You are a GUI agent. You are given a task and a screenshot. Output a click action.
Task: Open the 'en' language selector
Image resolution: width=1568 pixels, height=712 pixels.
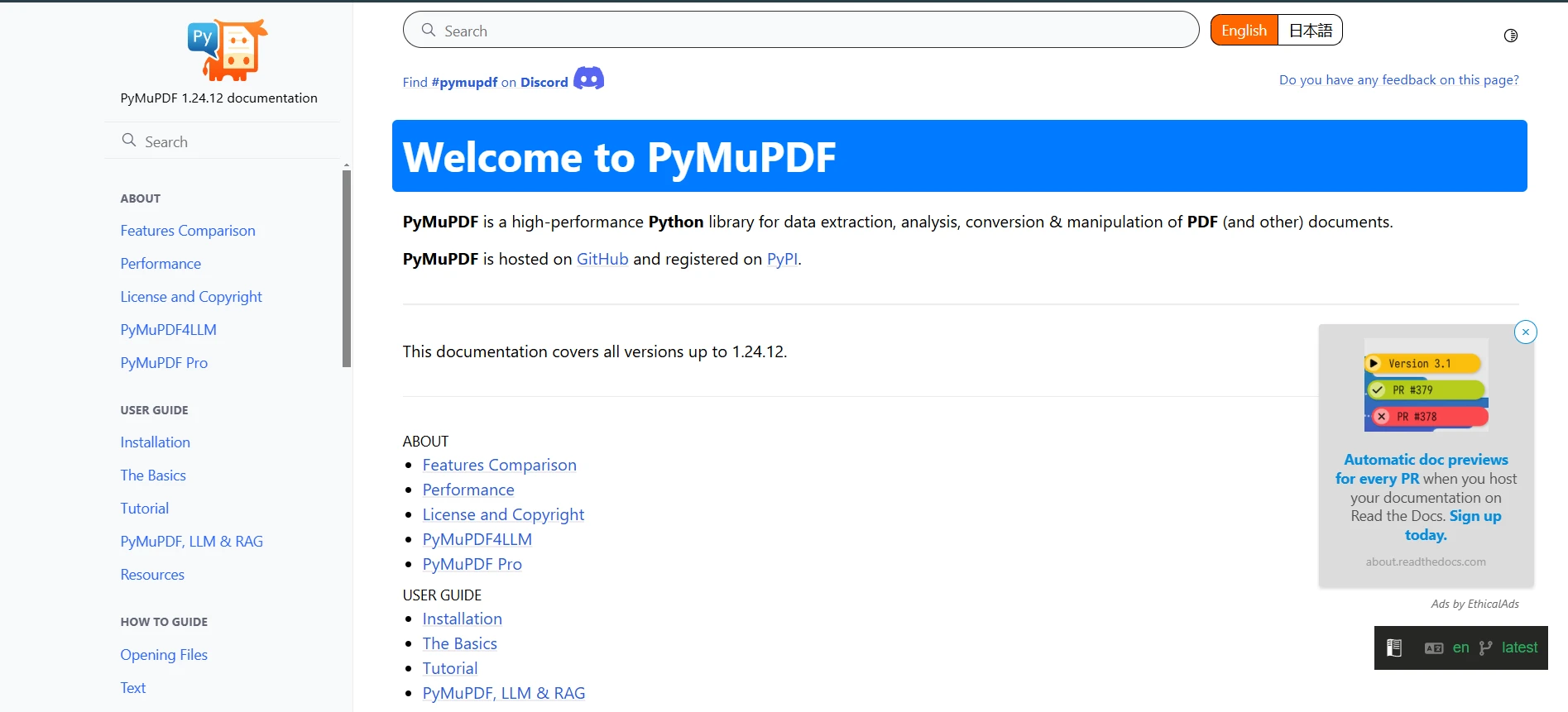(1461, 647)
